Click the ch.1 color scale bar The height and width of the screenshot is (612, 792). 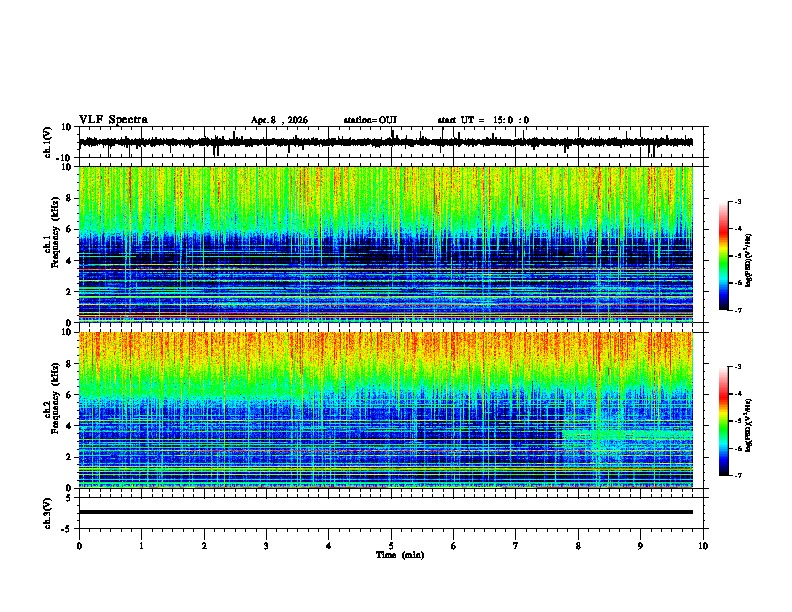[x=724, y=256]
